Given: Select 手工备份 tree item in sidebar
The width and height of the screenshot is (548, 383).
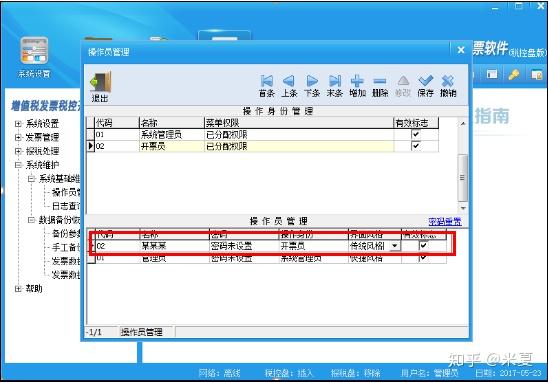Looking at the screenshot, I should click(x=66, y=247).
